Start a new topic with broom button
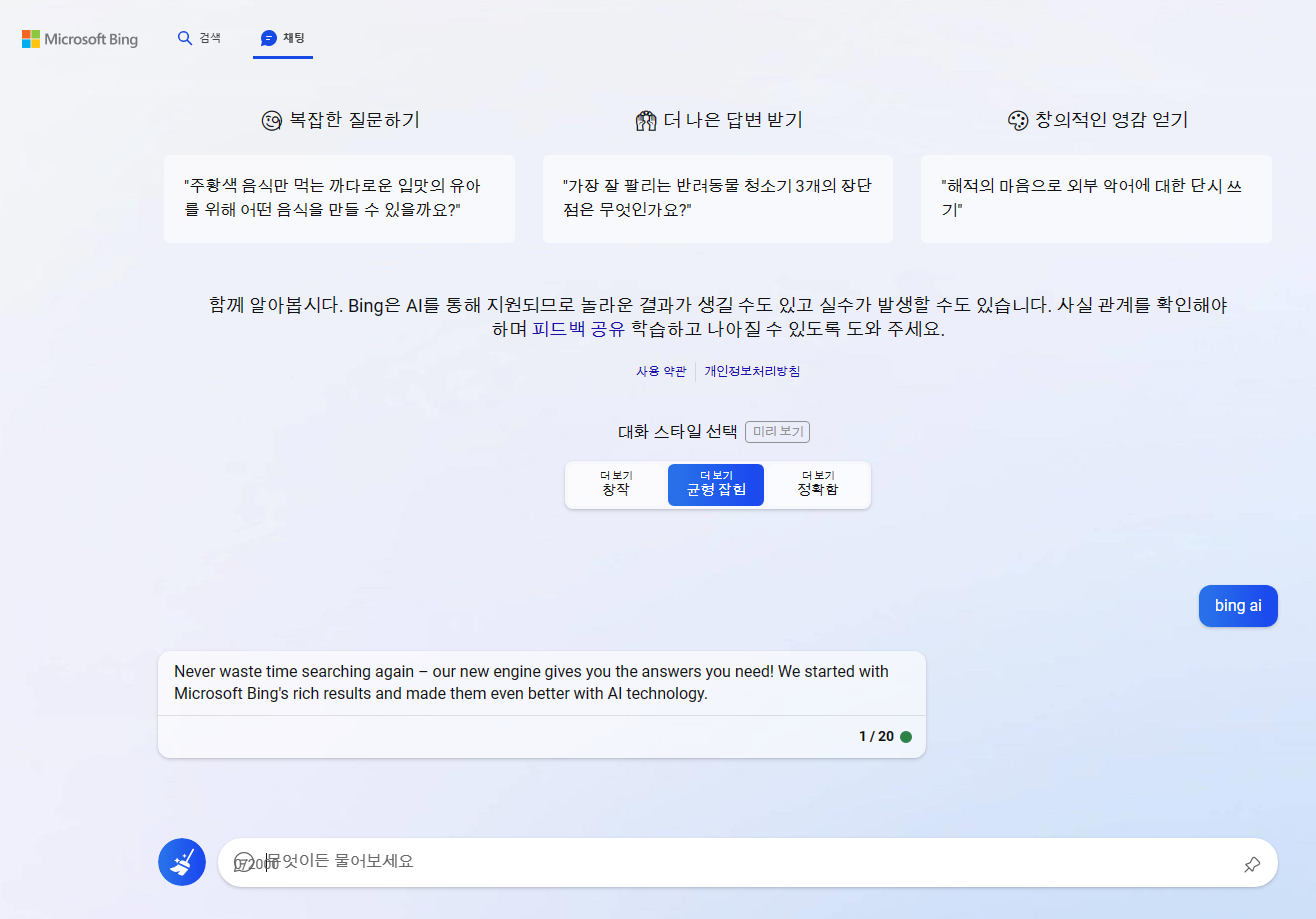 [182, 862]
